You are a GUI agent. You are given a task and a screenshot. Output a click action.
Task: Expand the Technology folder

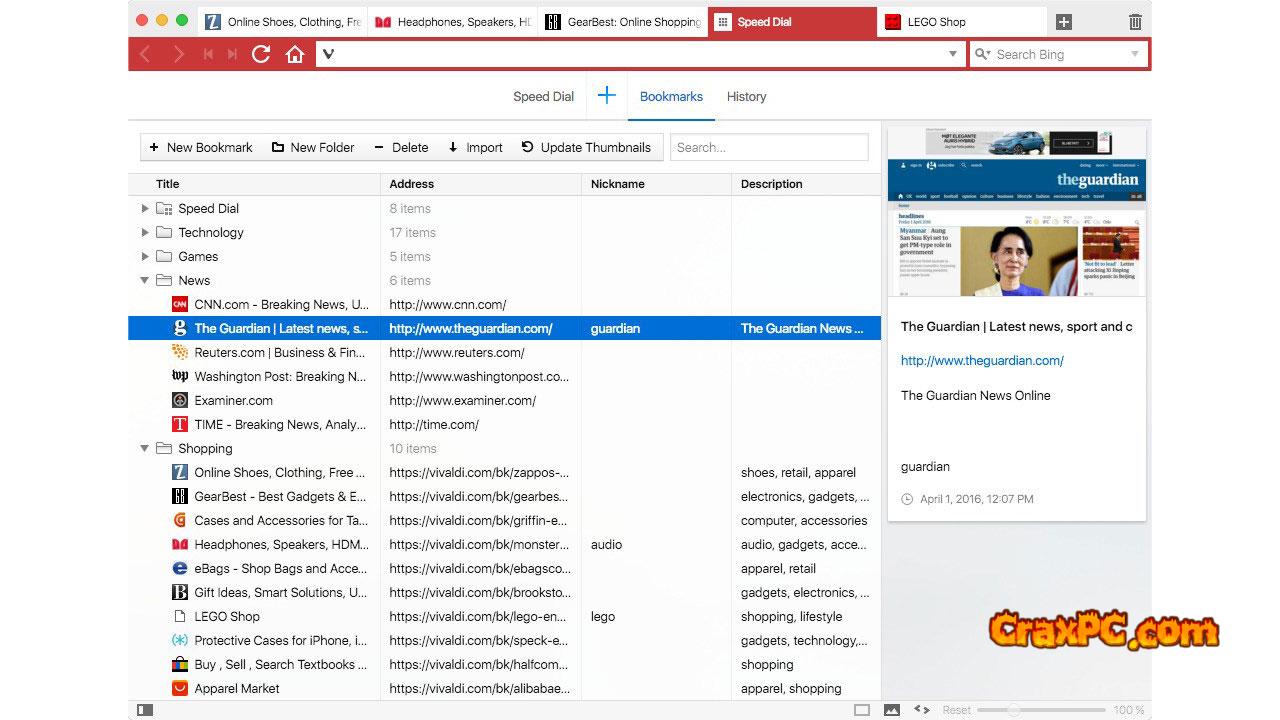[x=145, y=233]
